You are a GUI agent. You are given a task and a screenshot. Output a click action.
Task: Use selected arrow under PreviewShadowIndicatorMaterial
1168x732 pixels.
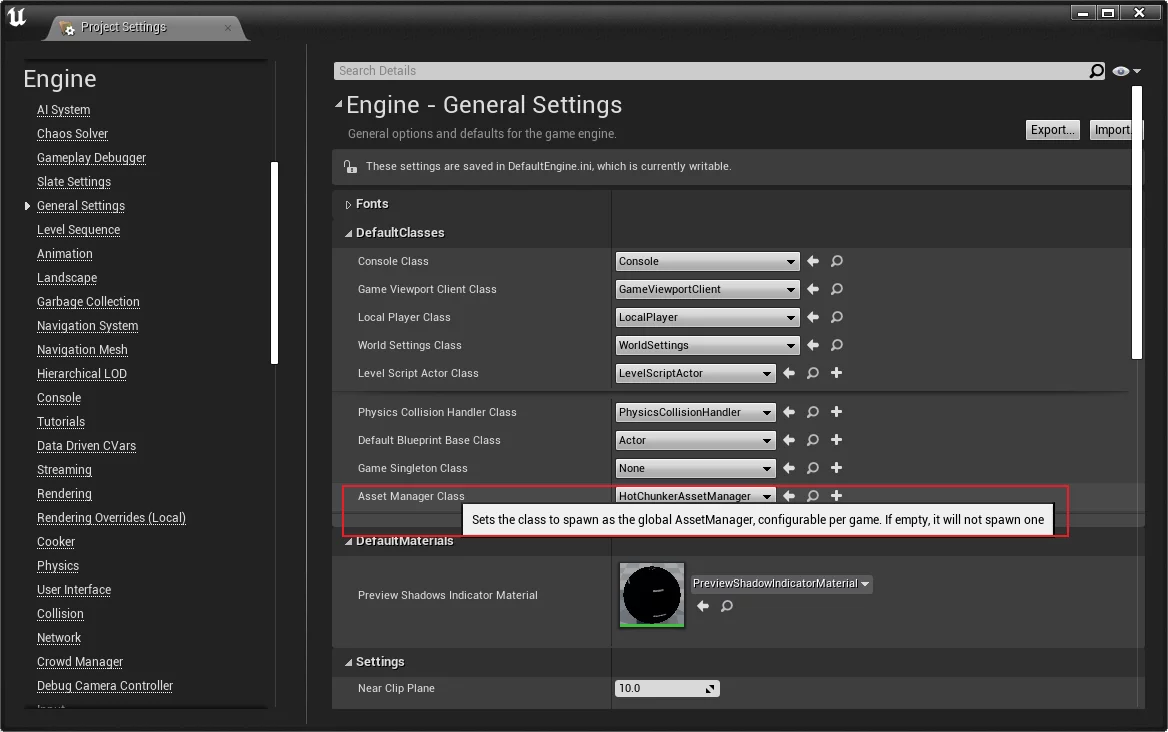703,606
